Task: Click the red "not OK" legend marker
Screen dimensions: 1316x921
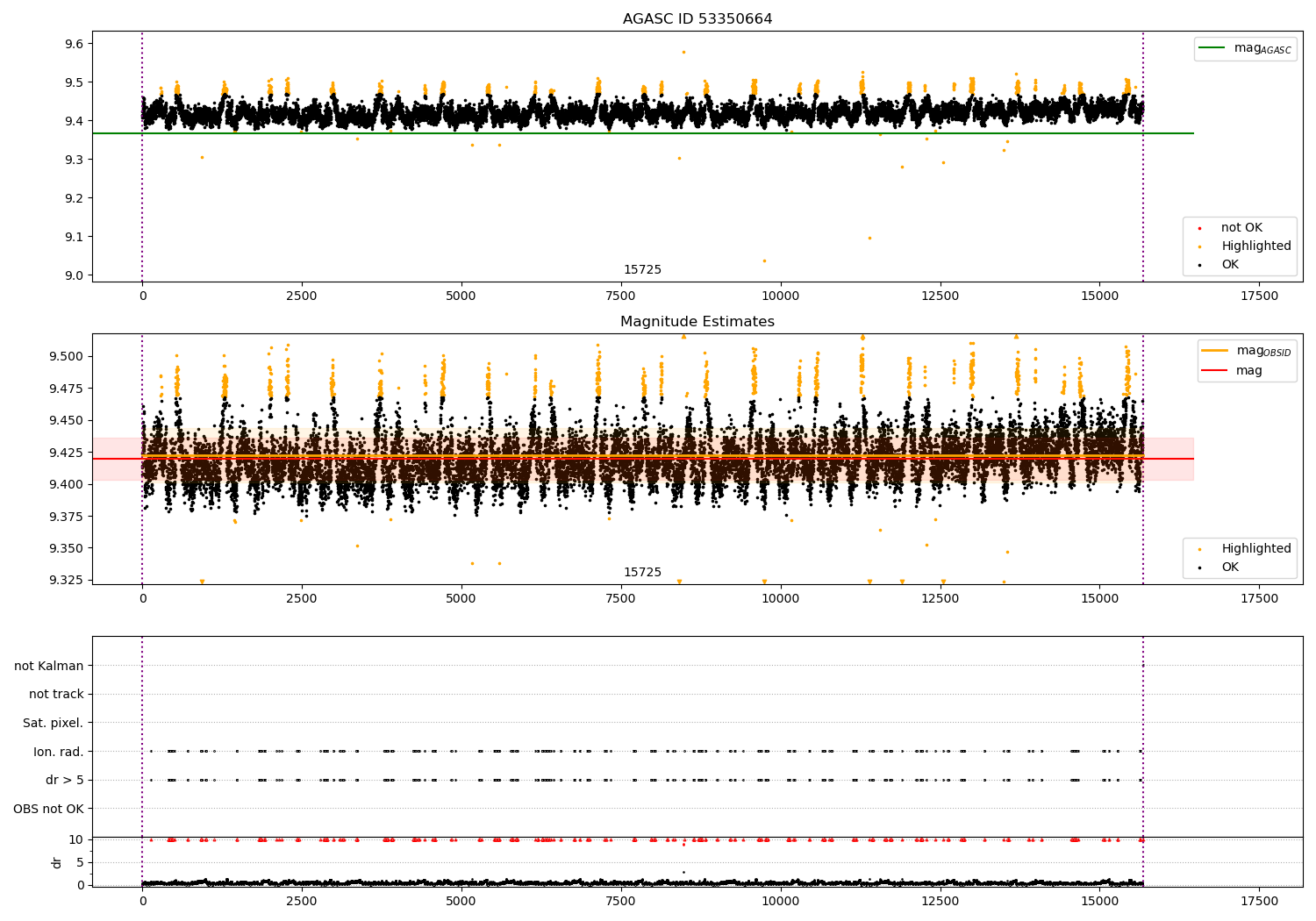Action: click(x=1199, y=228)
